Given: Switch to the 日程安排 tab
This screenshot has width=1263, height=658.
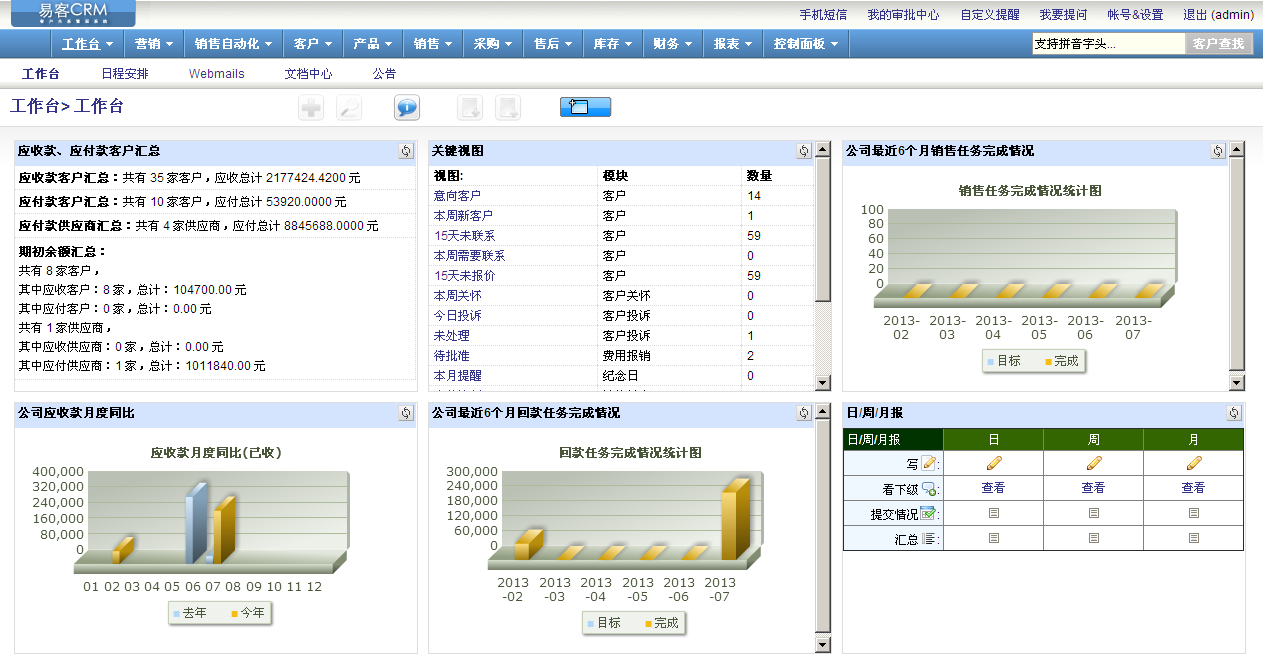Looking at the screenshot, I should [x=125, y=74].
